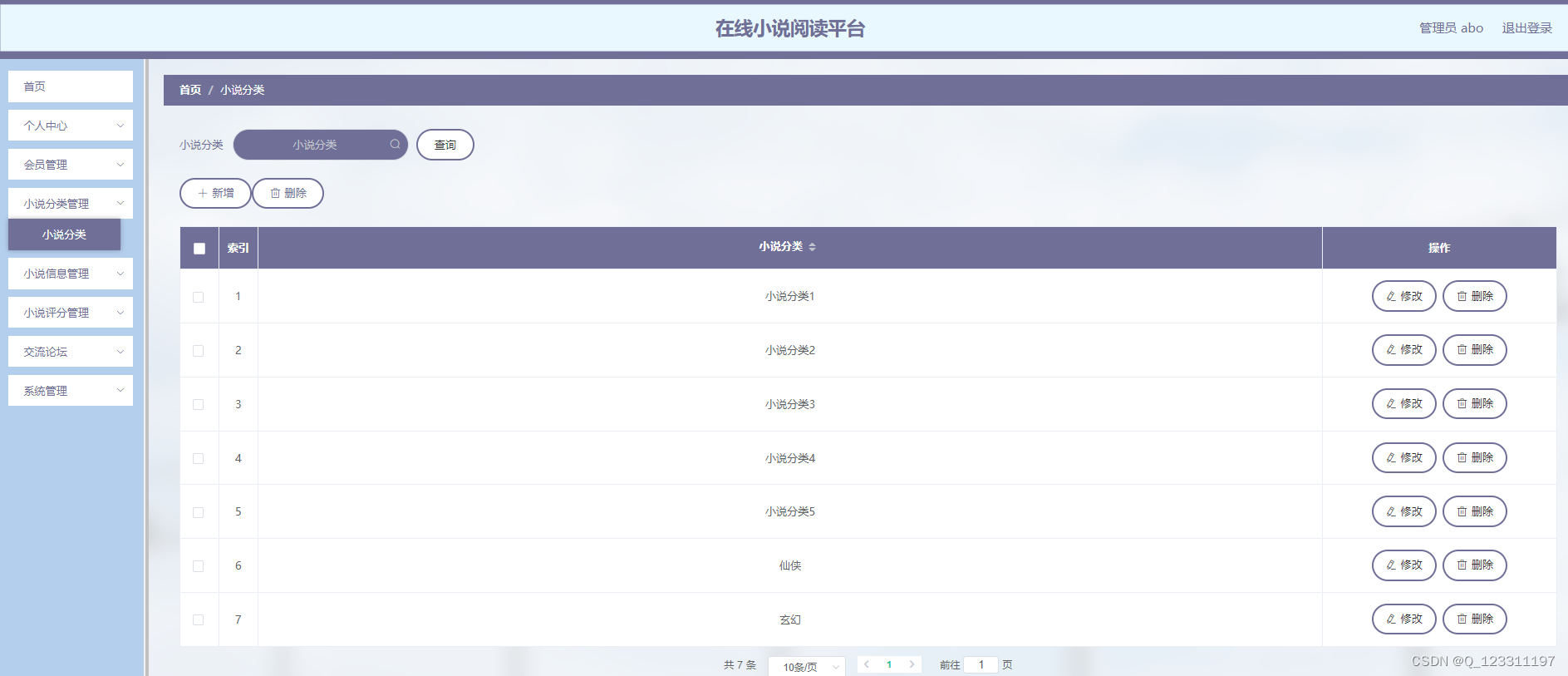Delete the 玄幻 category
Viewport: 1568px width, 676px height.
[1474, 619]
